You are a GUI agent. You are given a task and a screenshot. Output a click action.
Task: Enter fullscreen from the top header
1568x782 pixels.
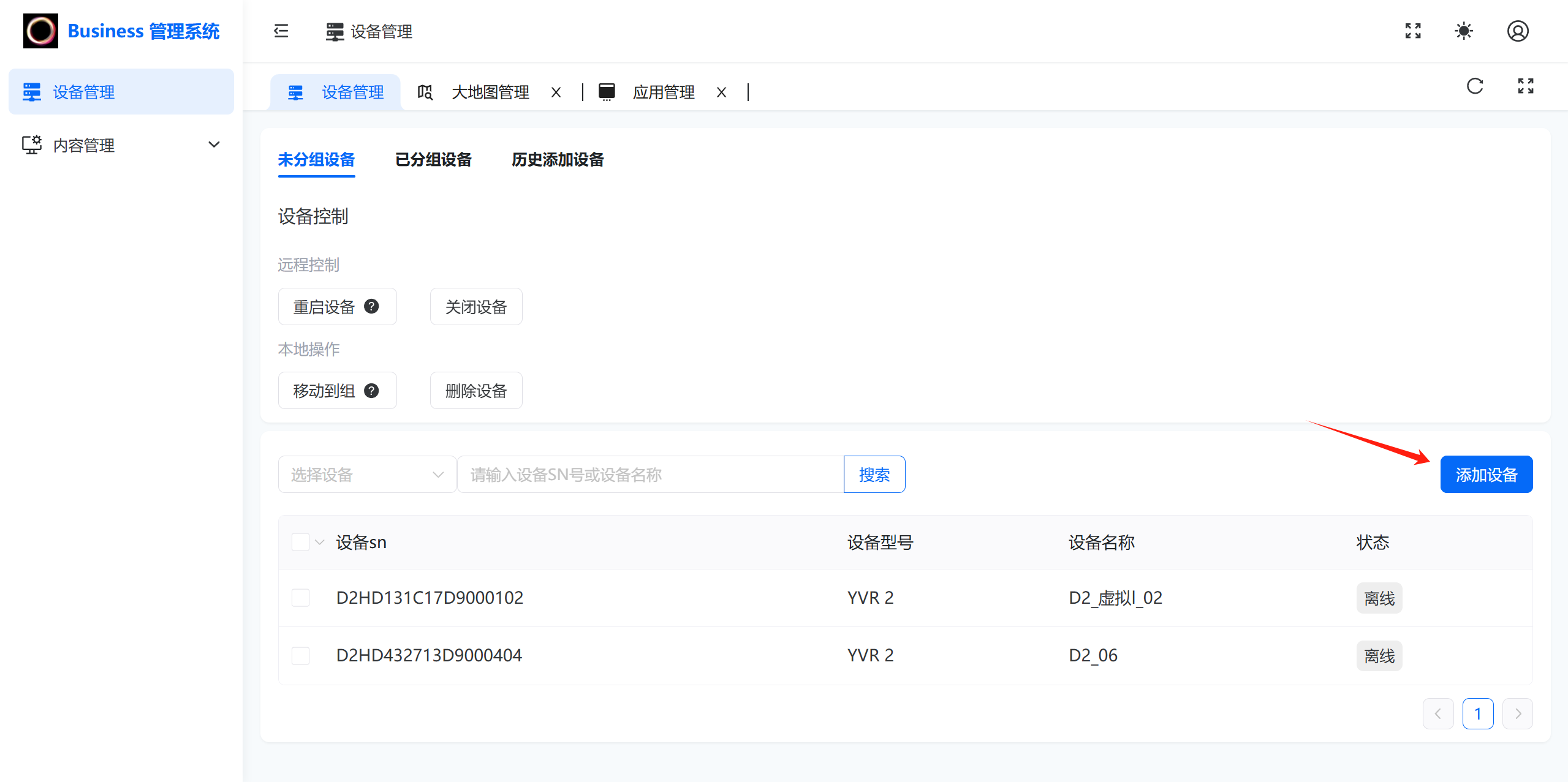[x=1412, y=31]
